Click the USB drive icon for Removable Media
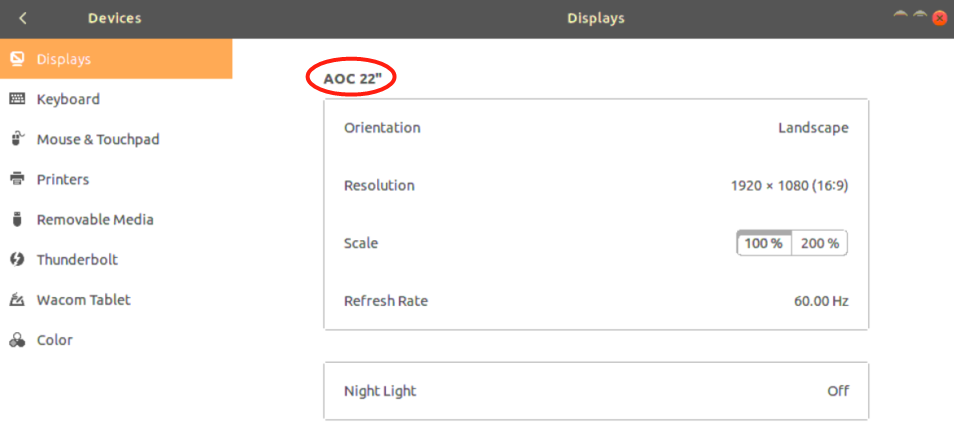This screenshot has width=954, height=446. coord(17,219)
